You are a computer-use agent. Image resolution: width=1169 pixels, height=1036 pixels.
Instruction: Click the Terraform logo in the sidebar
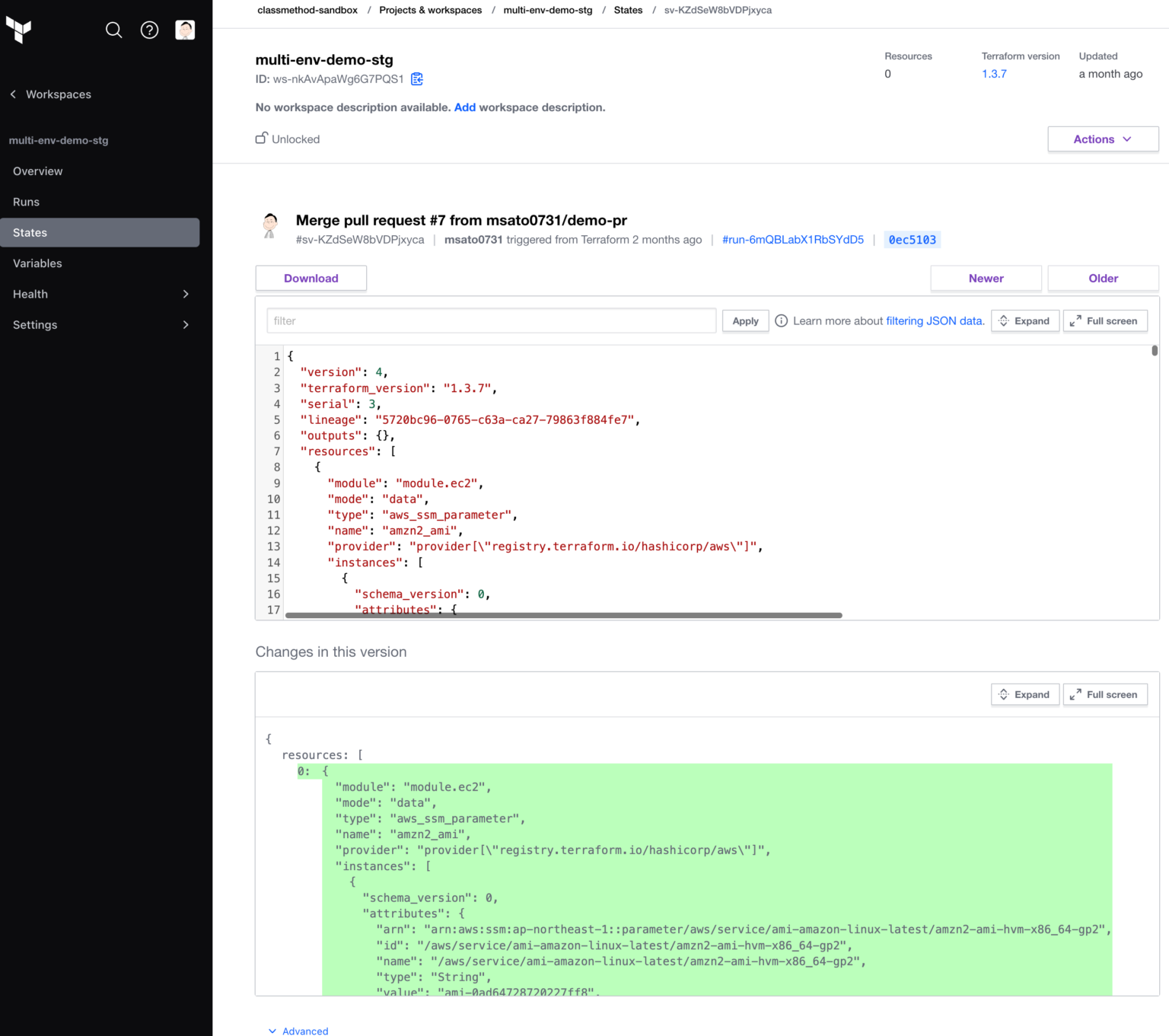[x=18, y=30]
